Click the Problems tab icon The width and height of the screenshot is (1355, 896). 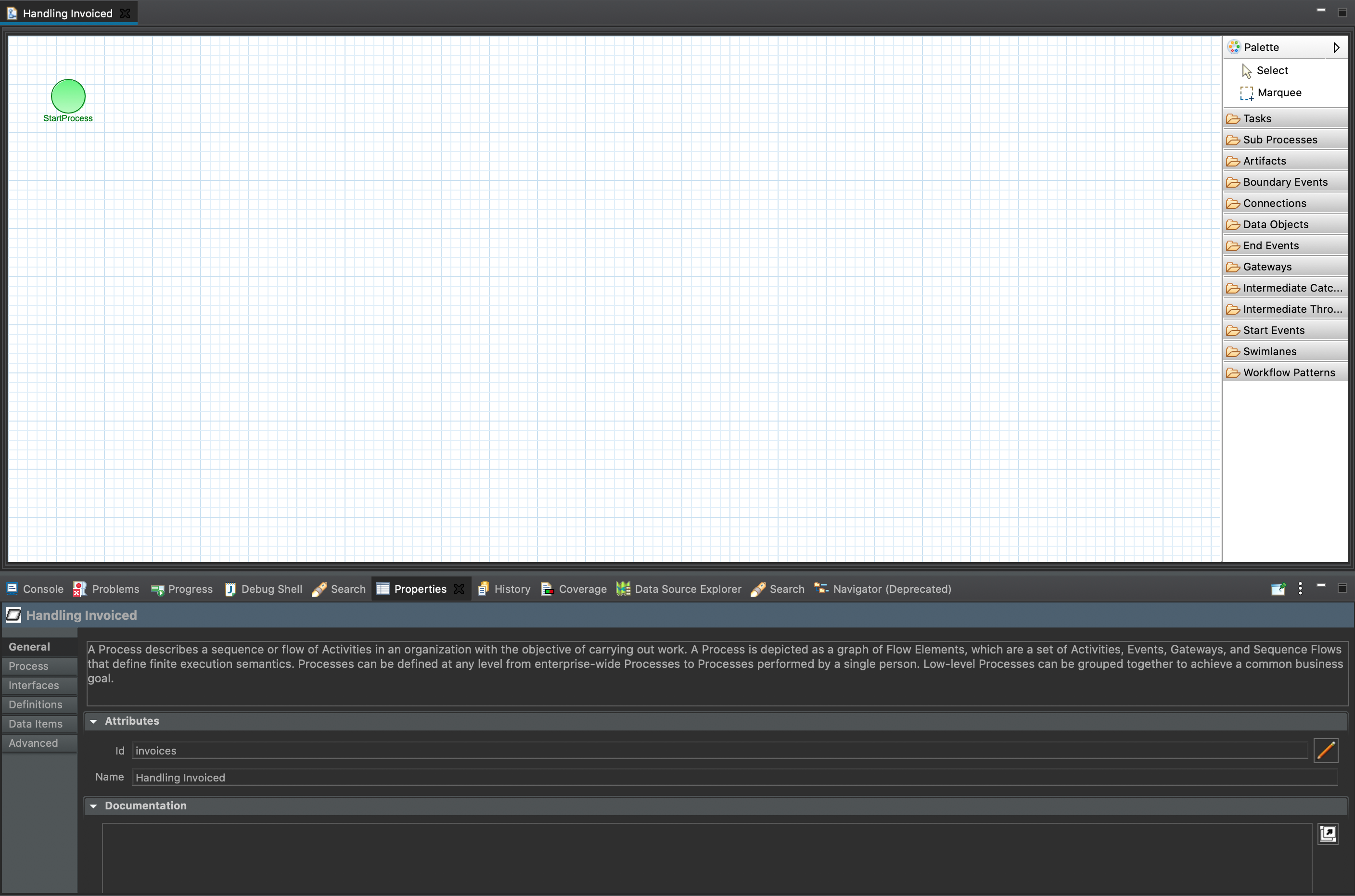point(79,589)
